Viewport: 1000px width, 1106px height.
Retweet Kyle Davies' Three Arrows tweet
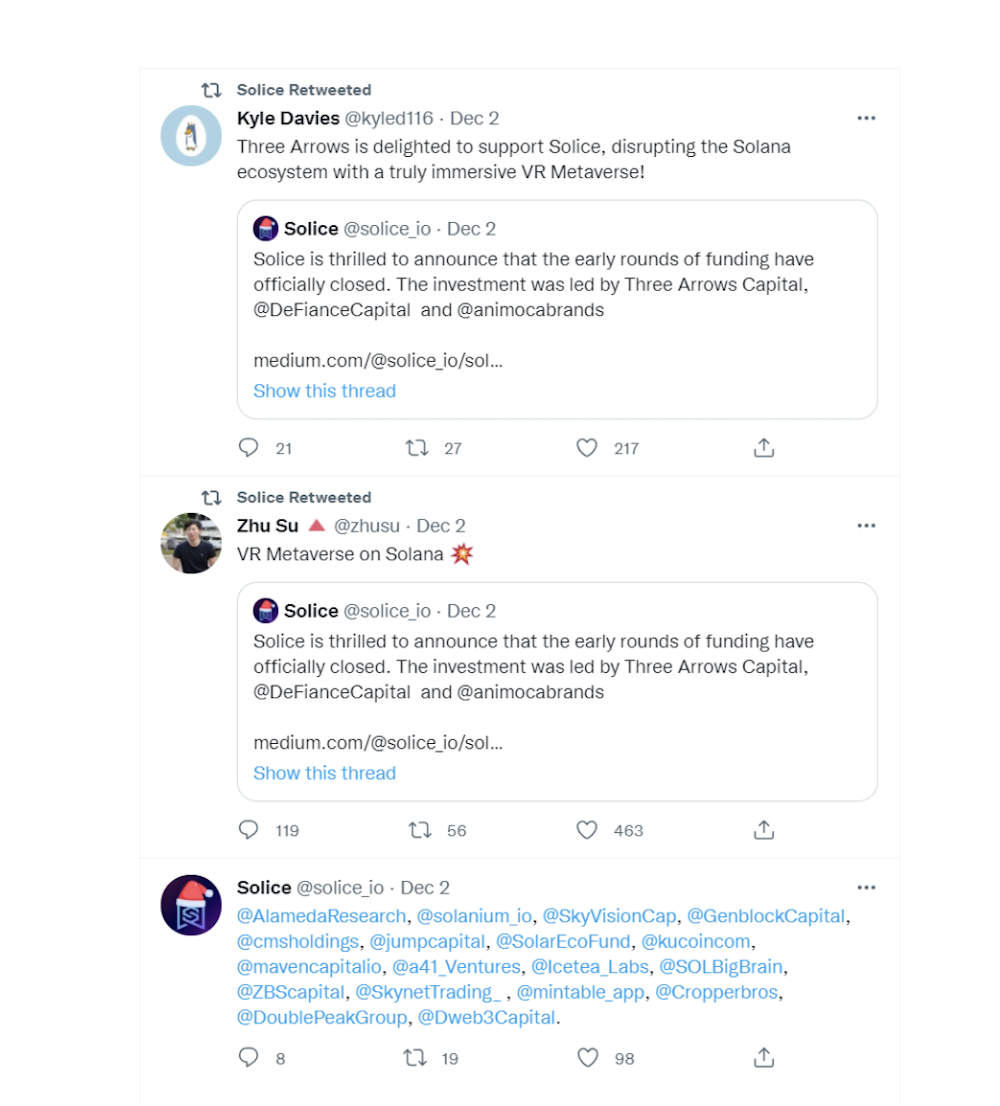click(417, 448)
